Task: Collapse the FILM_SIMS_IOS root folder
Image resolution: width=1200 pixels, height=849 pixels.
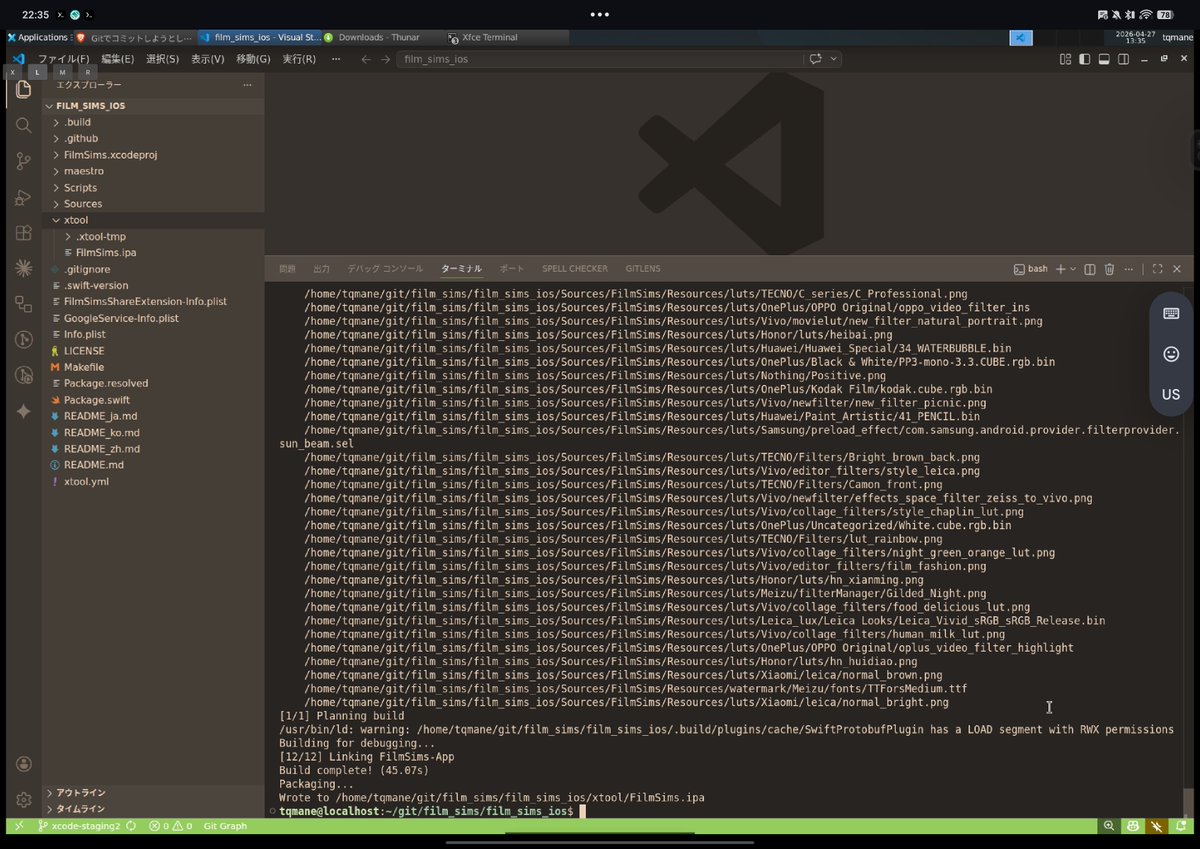Action: coord(154,105)
